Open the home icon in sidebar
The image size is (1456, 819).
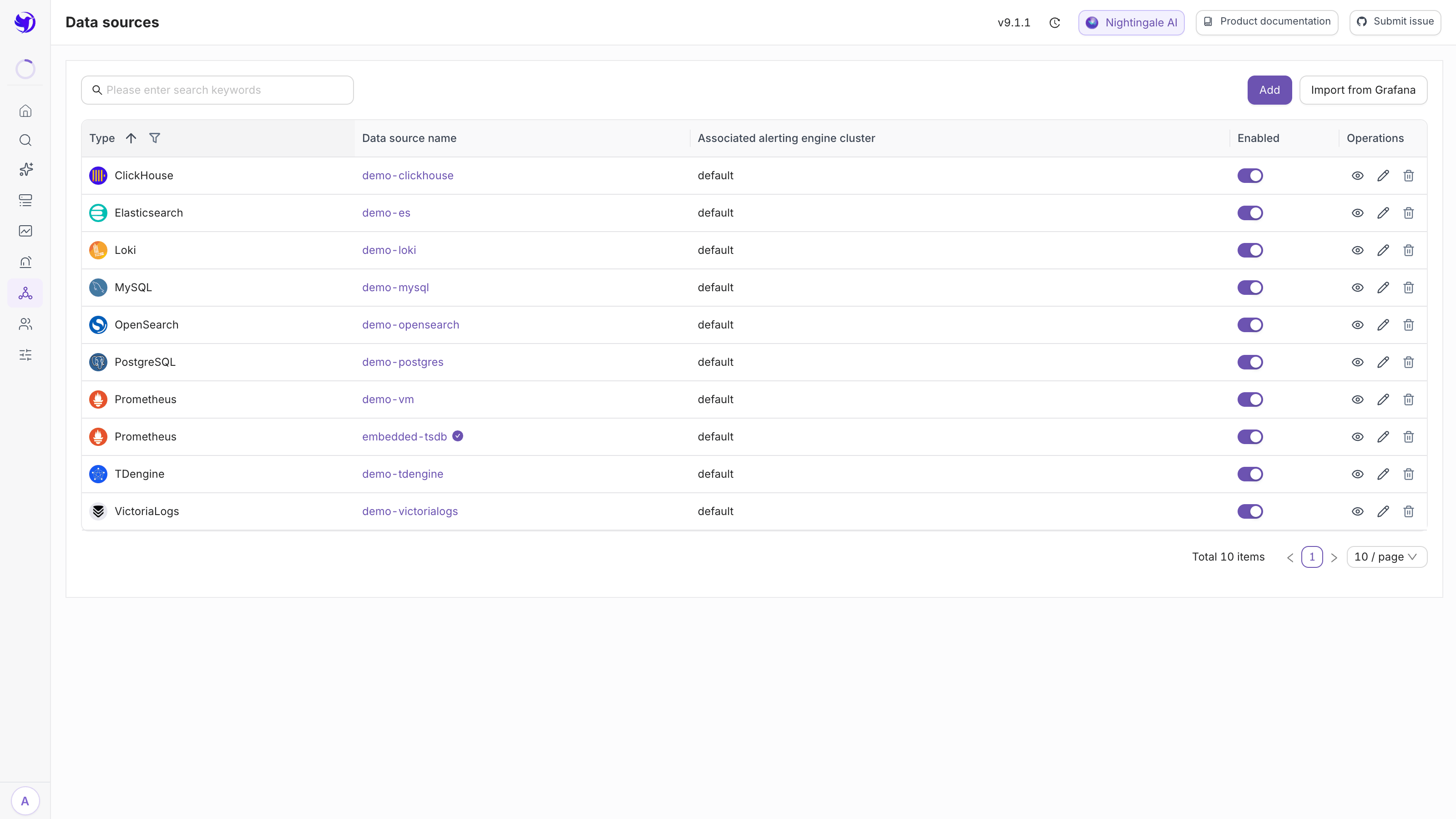25,111
